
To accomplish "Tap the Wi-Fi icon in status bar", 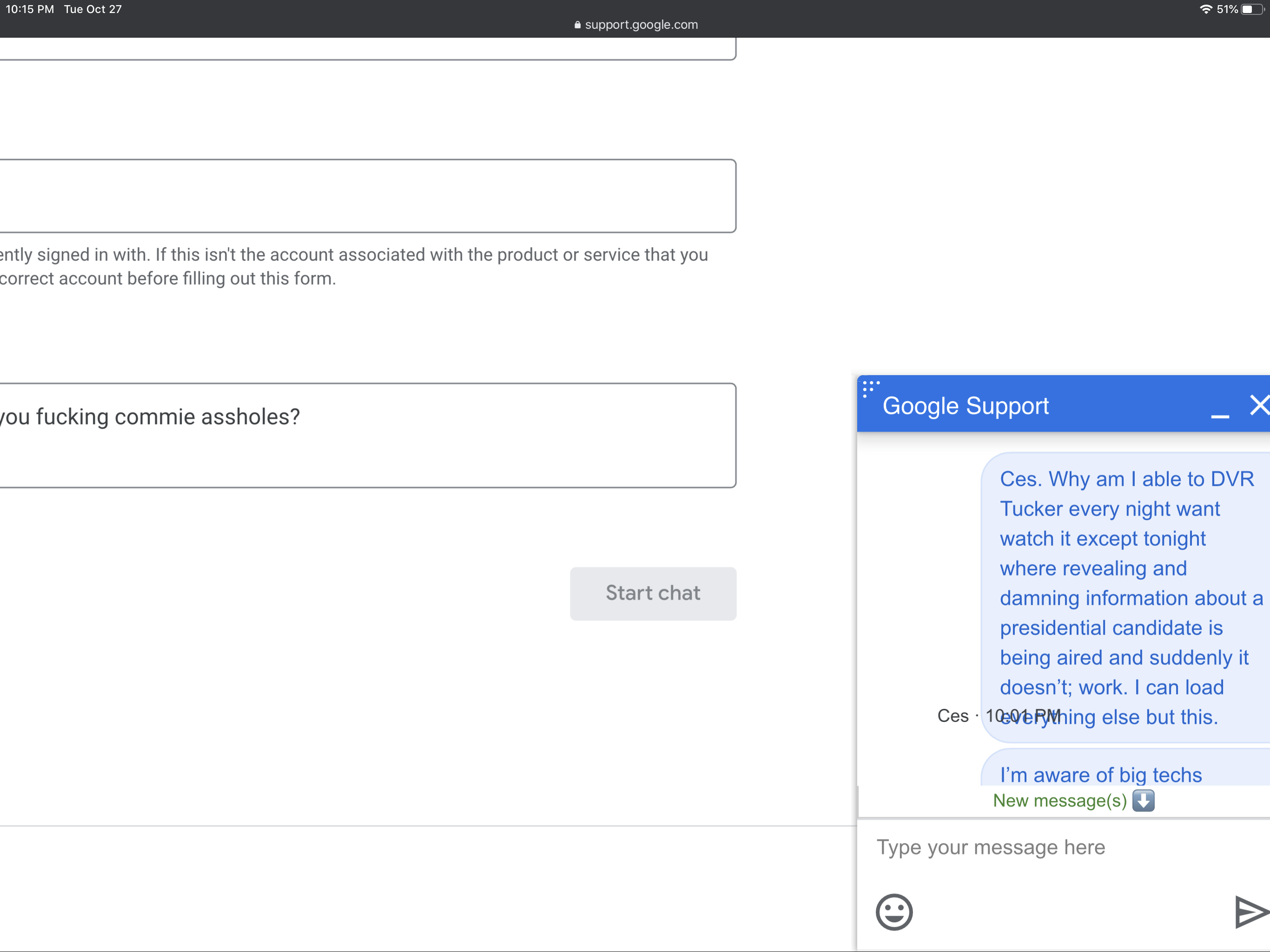I will (x=1206, y=9).
